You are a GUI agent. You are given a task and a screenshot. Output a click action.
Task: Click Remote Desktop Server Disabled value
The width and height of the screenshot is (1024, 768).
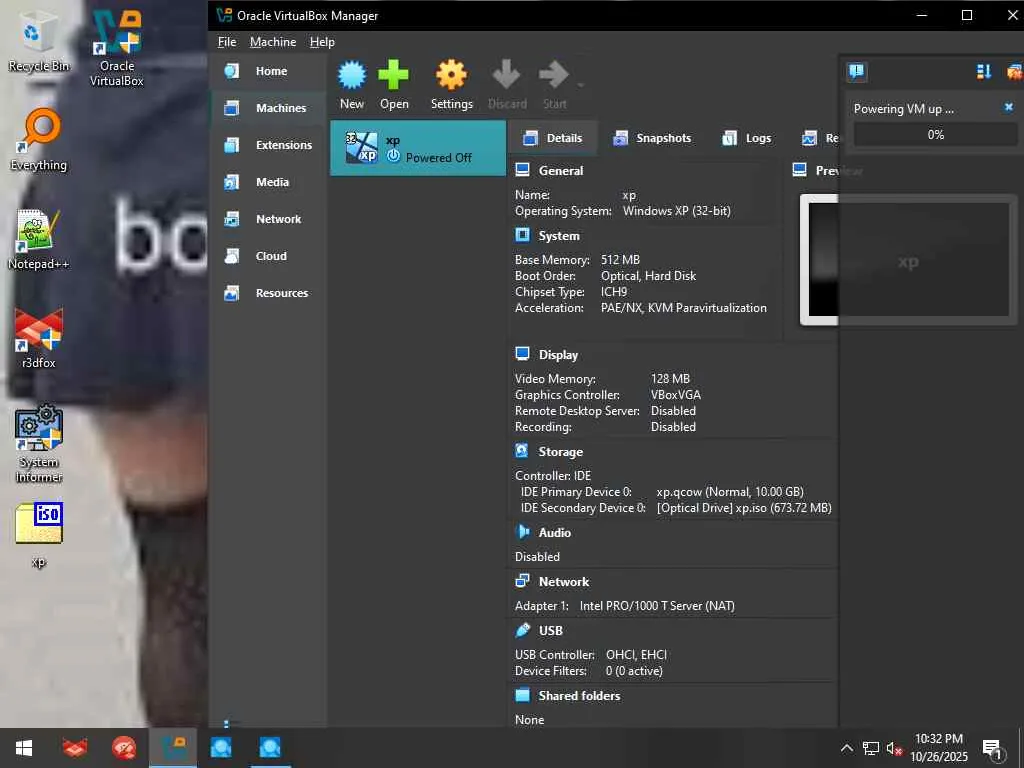(x=673, y=411)
